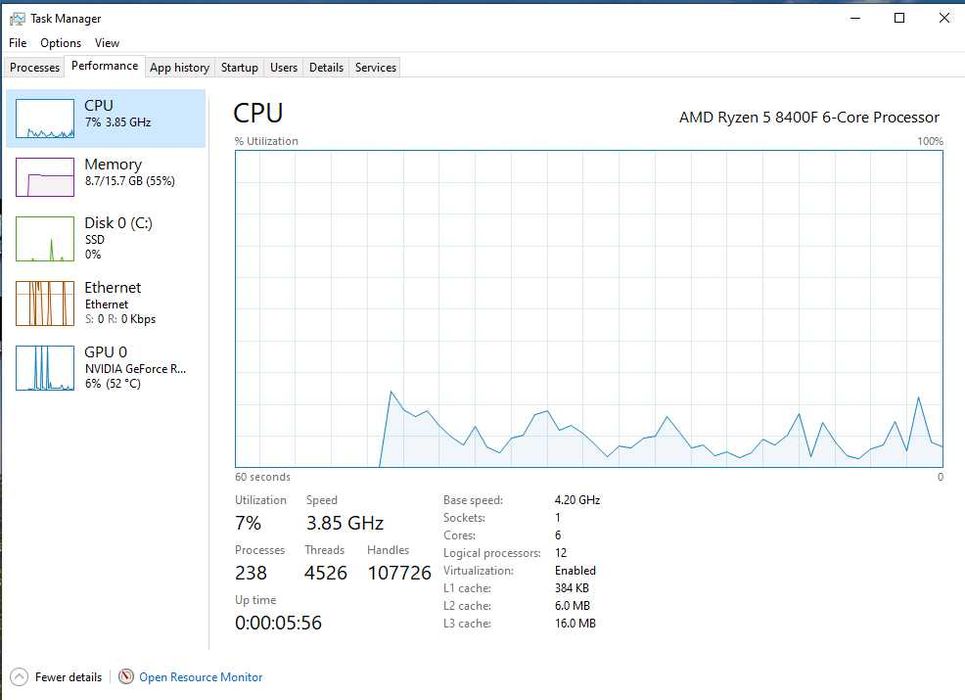The image size is (965, 700).
Task: Click the Open Resource Monitor link
Action: (201, 677)
